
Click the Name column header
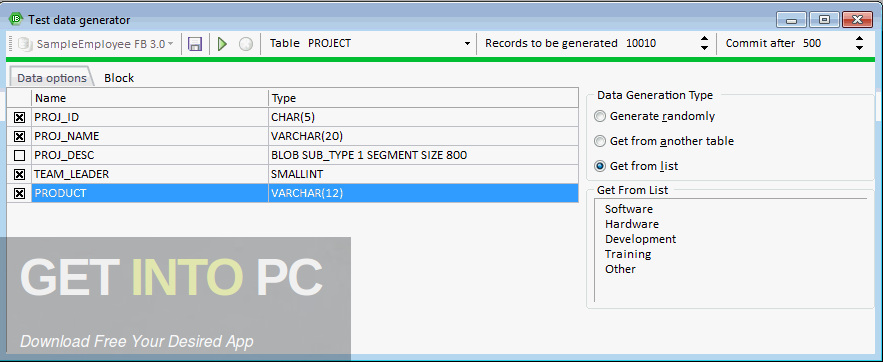(x=150, y=98)
